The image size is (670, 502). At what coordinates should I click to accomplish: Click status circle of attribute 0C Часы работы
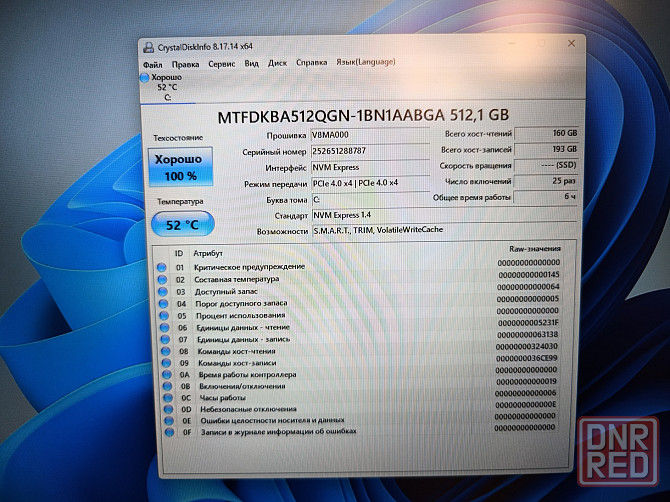coord(164,397)
